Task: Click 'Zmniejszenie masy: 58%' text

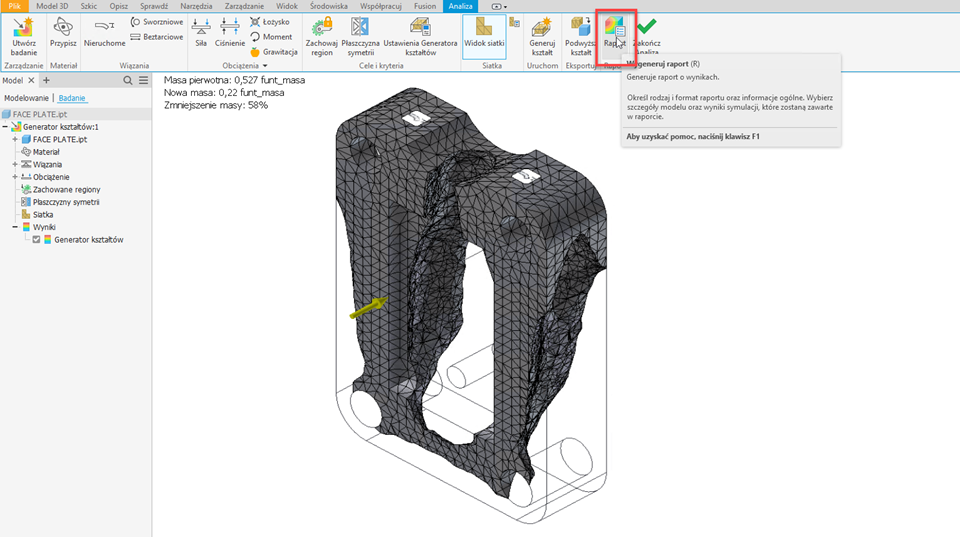Action: [x=216, y=105]
